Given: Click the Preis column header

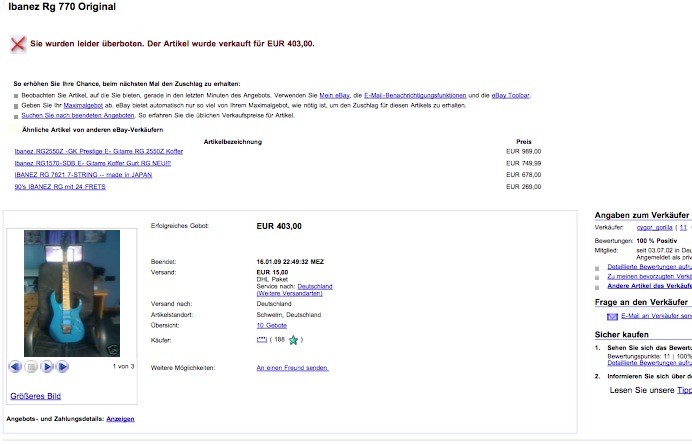Looking at the screenshot, I should [524, 142].
